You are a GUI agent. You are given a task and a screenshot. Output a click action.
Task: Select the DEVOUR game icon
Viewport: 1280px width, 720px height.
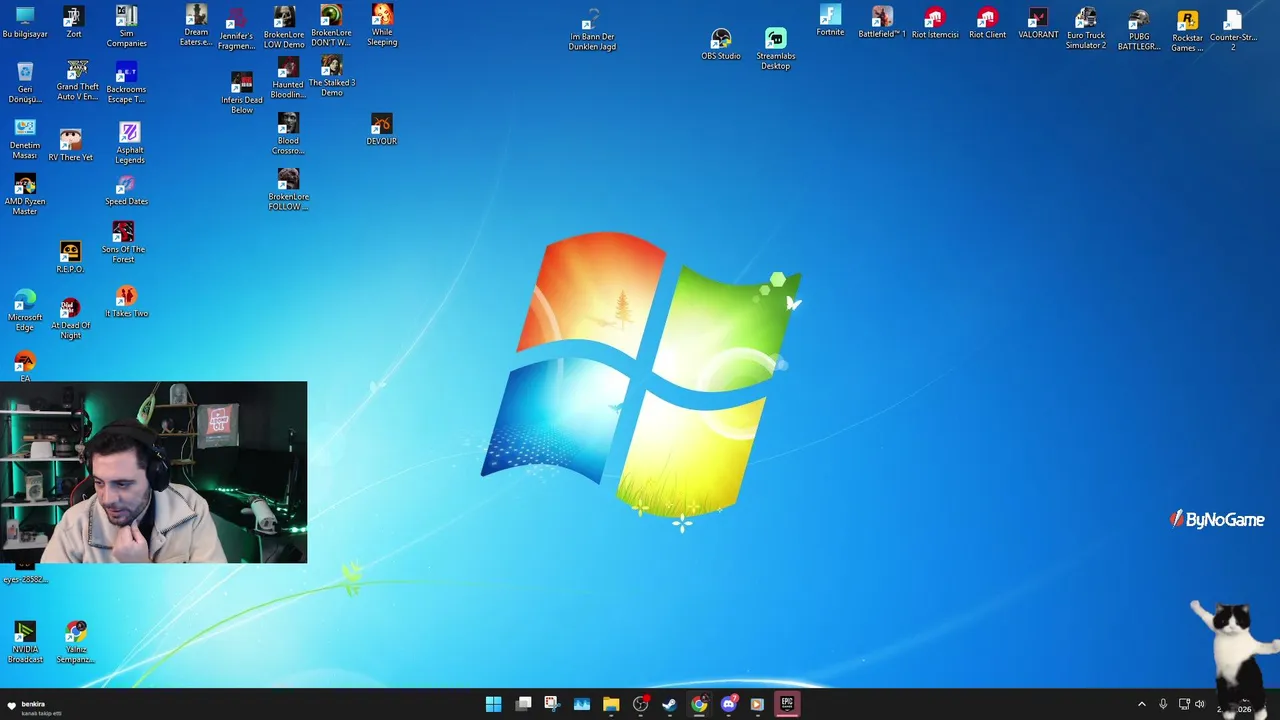point(381,130)
